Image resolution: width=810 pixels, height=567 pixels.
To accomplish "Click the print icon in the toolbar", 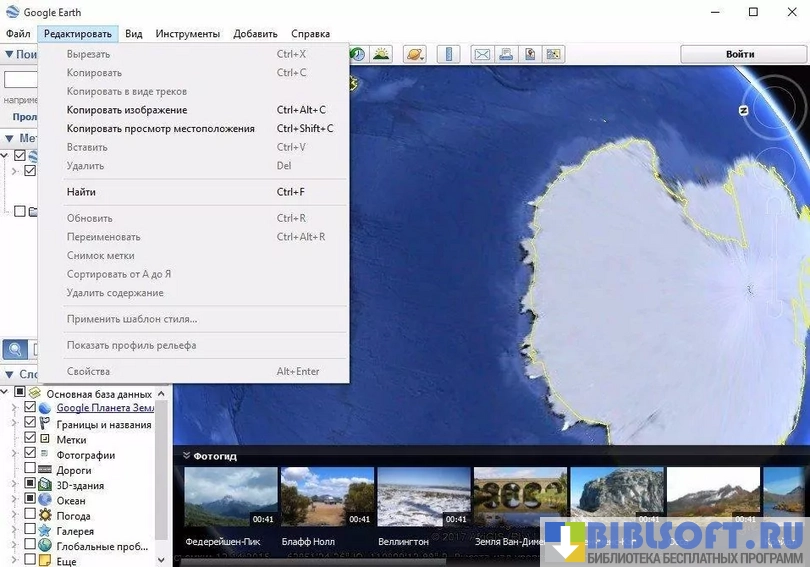I will [506, 54].
